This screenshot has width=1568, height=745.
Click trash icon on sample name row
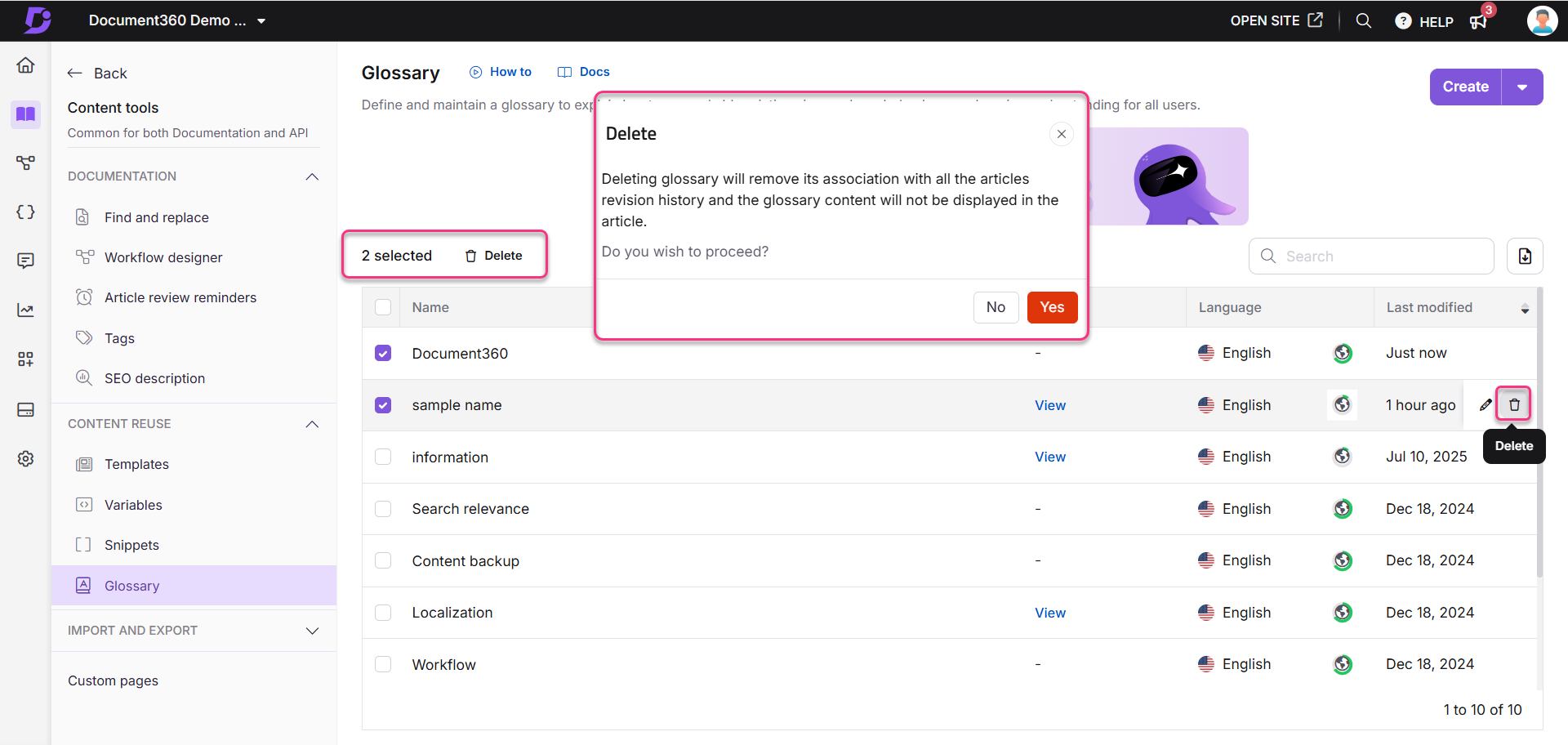point(1514,404)
